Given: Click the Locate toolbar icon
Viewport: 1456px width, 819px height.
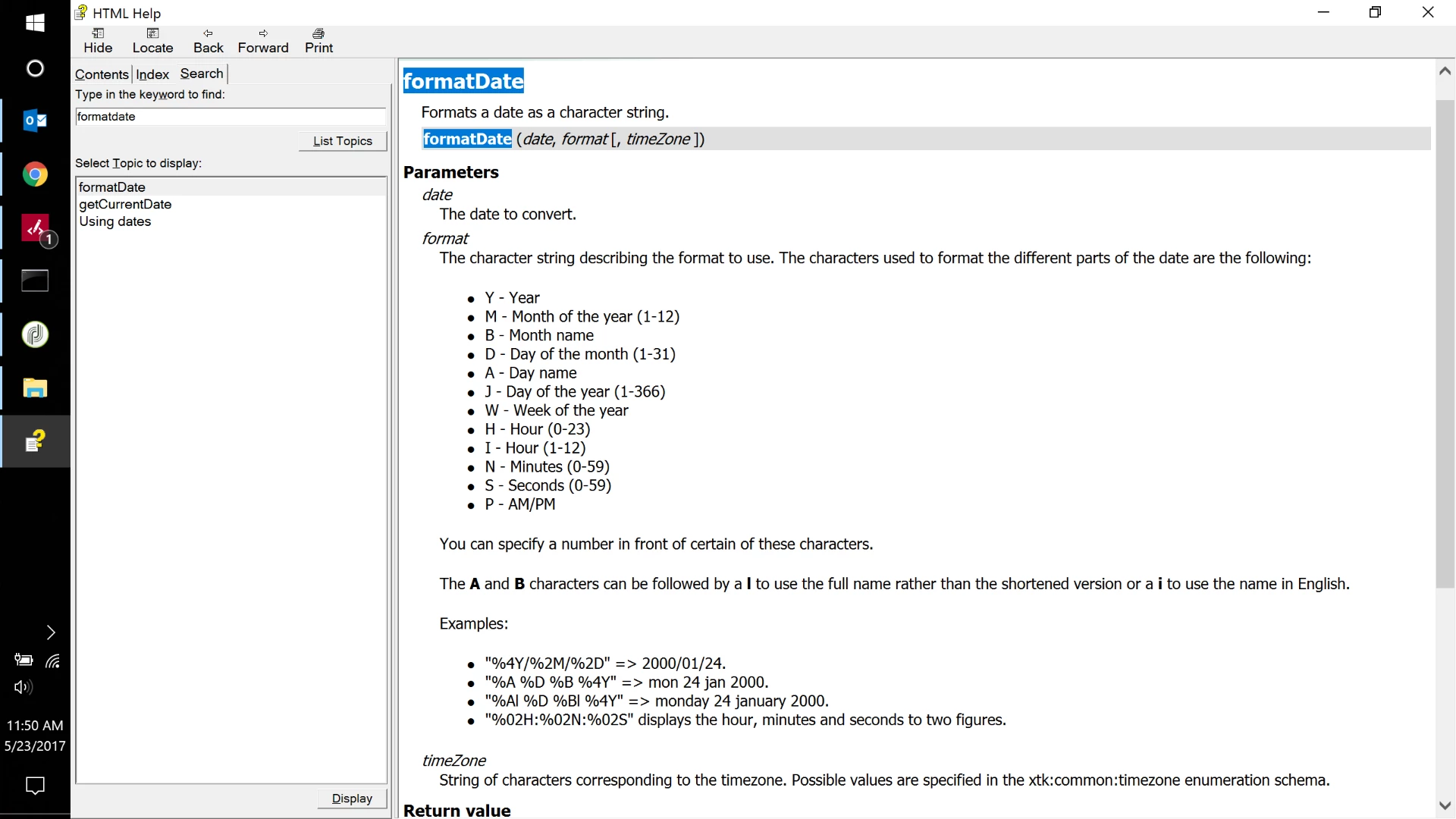Looking at the screenshot, I should 152,40.
